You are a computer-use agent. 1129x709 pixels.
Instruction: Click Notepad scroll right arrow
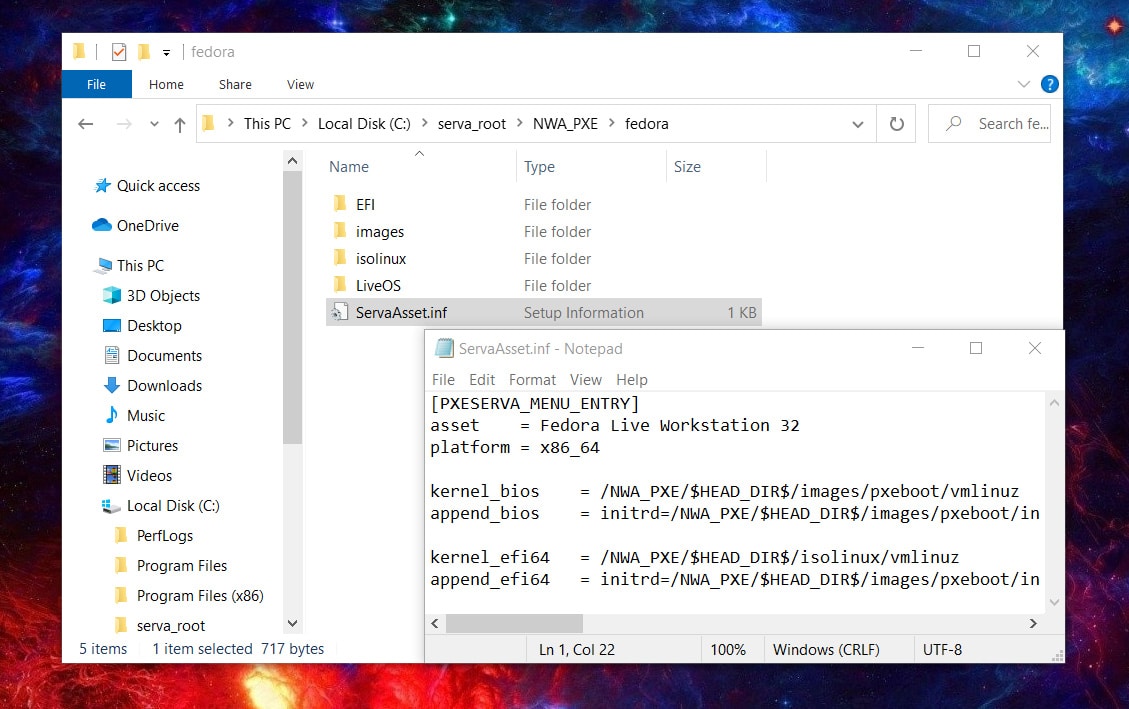[x=1033, y=623]
